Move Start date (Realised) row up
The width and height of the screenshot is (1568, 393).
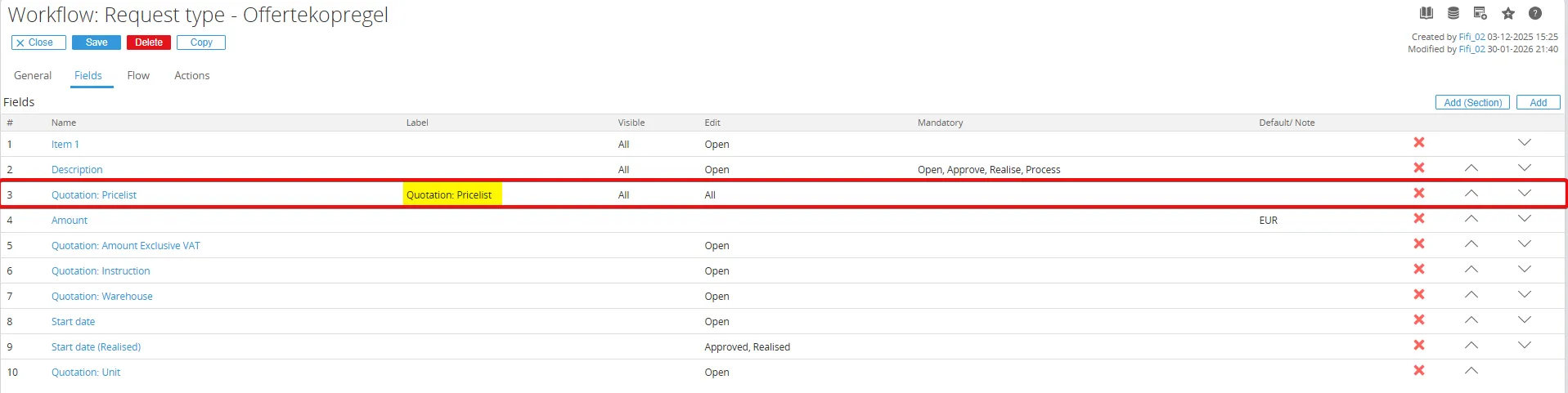point(1471,345)
